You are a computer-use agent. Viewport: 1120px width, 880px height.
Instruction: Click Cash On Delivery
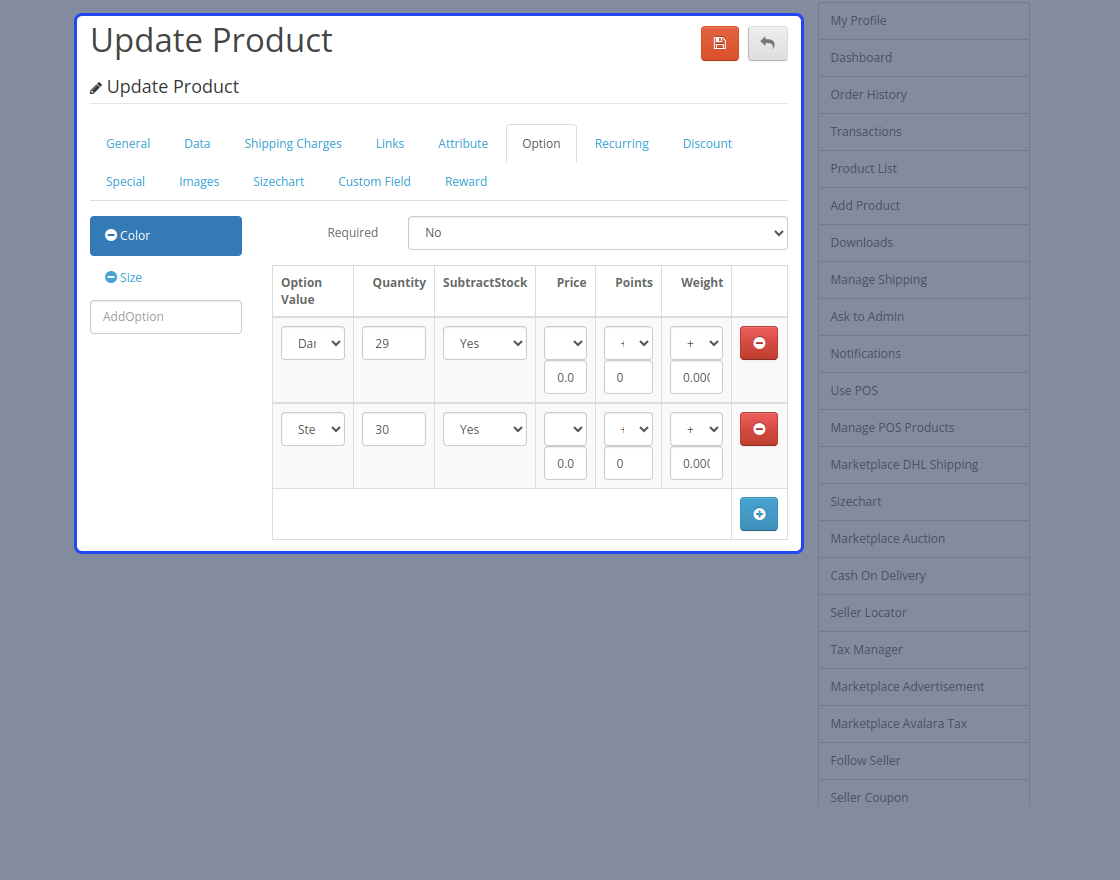click(924, 576)
